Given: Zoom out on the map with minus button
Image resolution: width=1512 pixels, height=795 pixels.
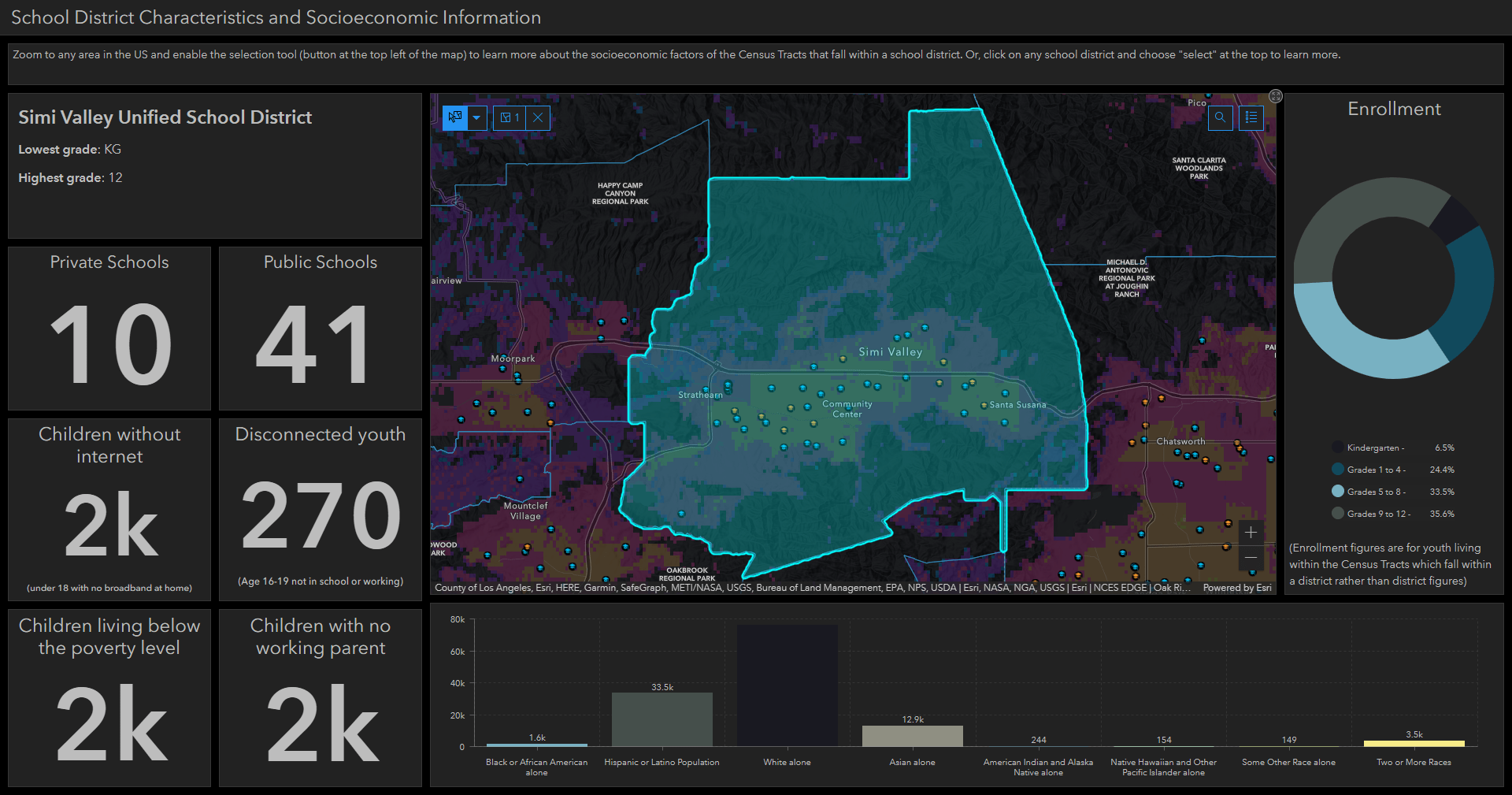Looking at the screenshot, I should [x=1251, y=558].
